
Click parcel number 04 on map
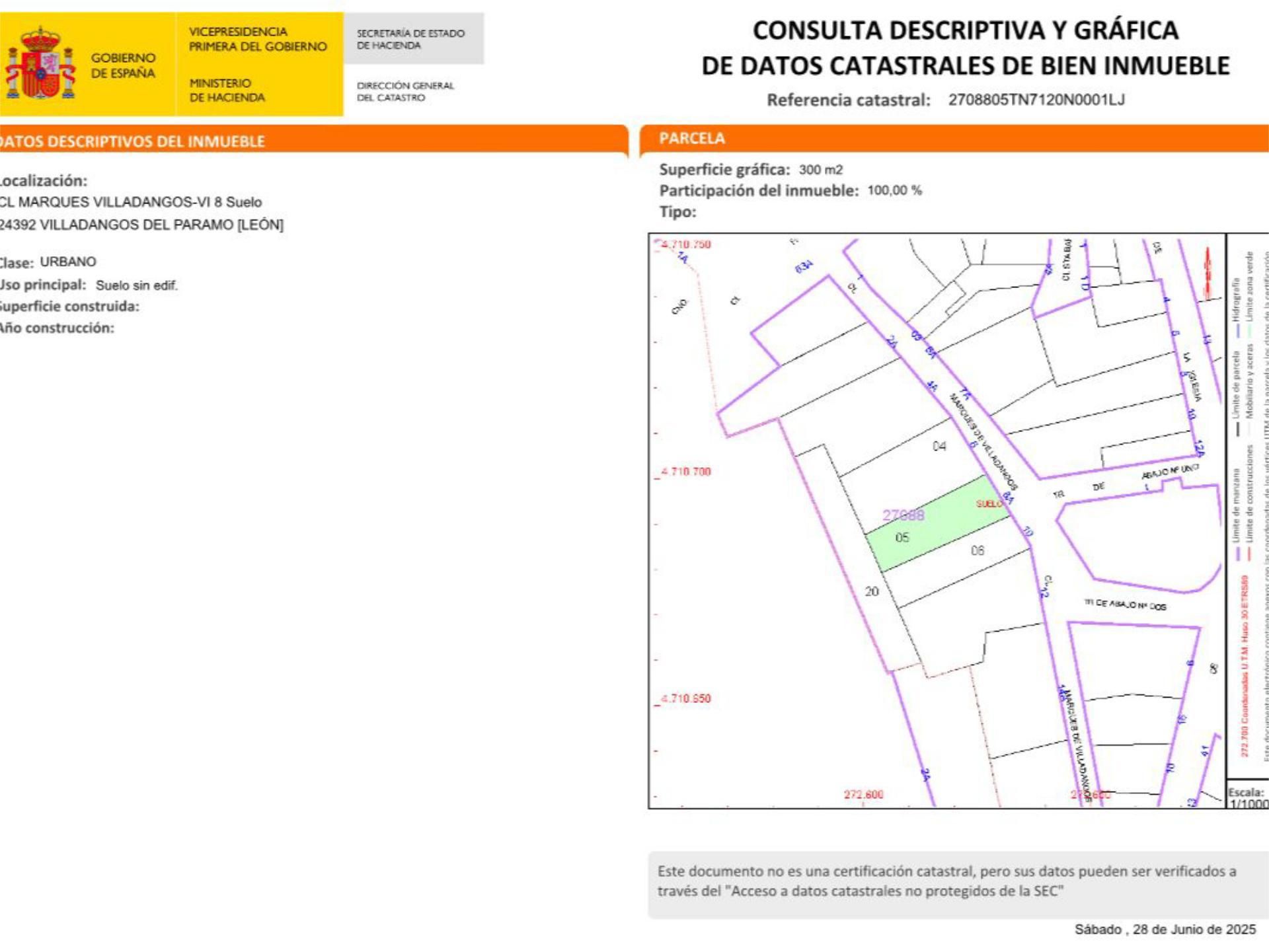[939, 447]
